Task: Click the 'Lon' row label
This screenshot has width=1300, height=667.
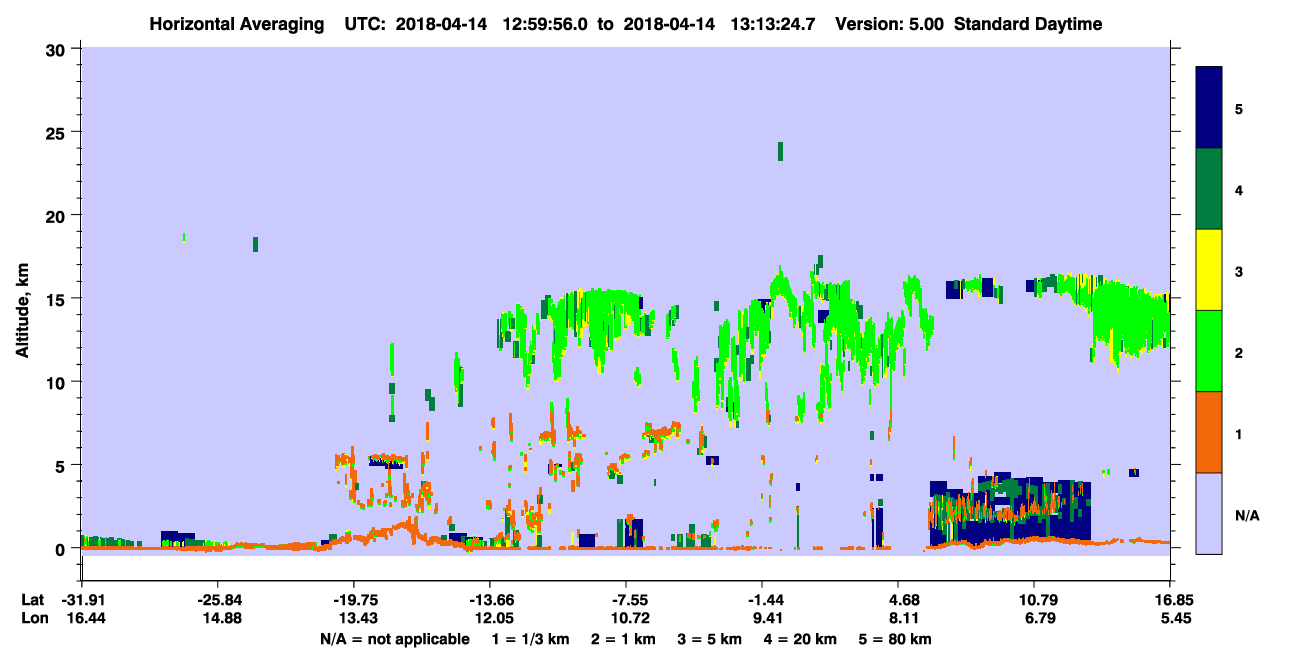Action: pos(33,618)
